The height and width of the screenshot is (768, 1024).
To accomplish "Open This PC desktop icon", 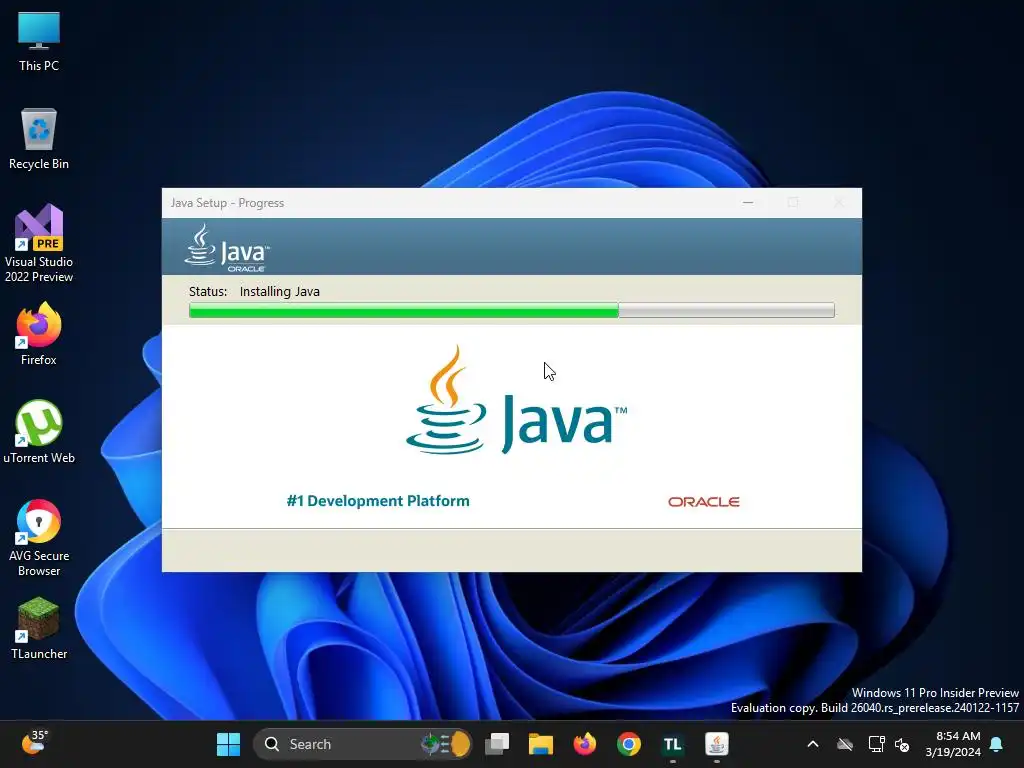I will point(39,40).
